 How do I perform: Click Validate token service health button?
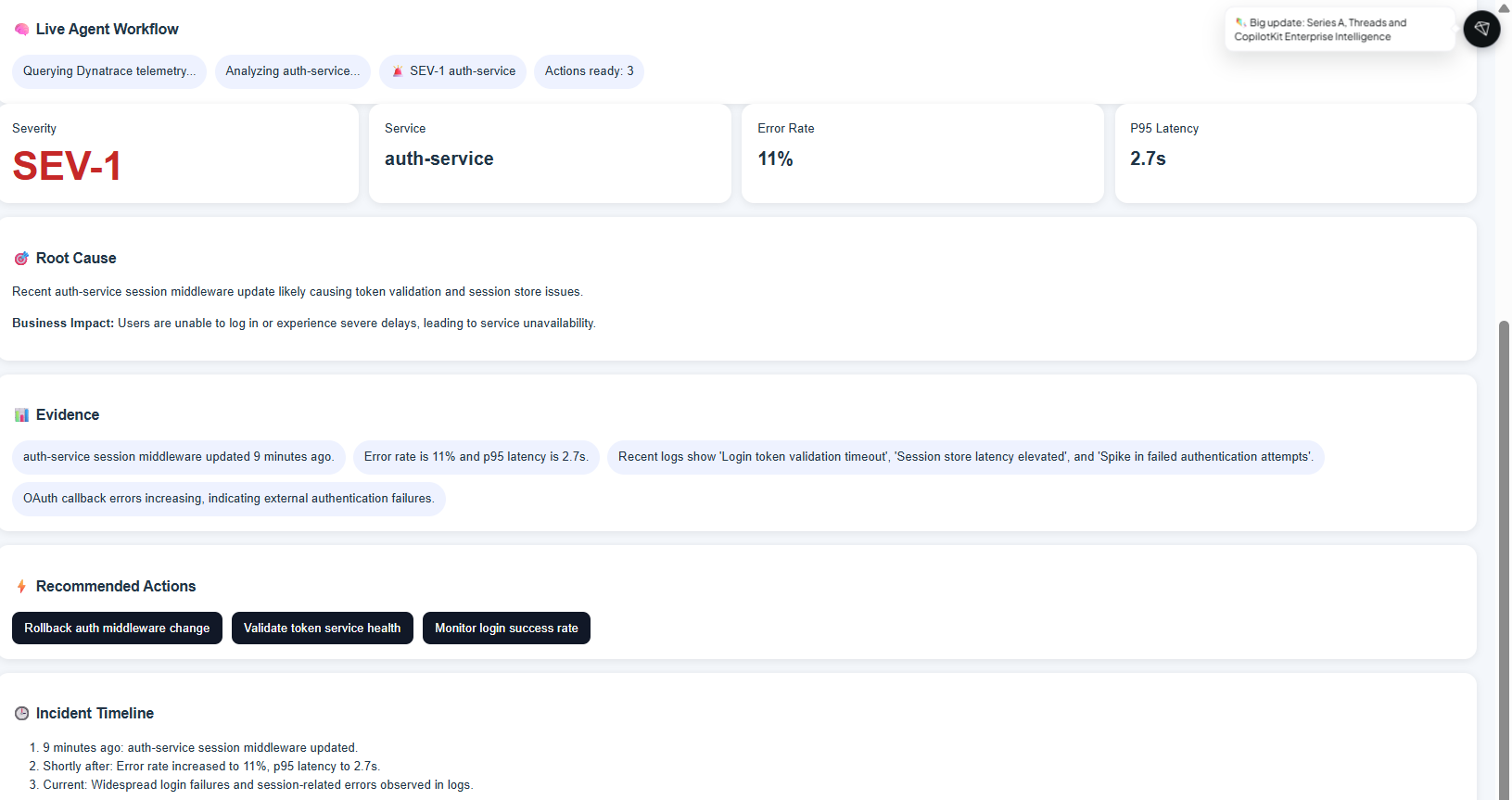(323, 629)
